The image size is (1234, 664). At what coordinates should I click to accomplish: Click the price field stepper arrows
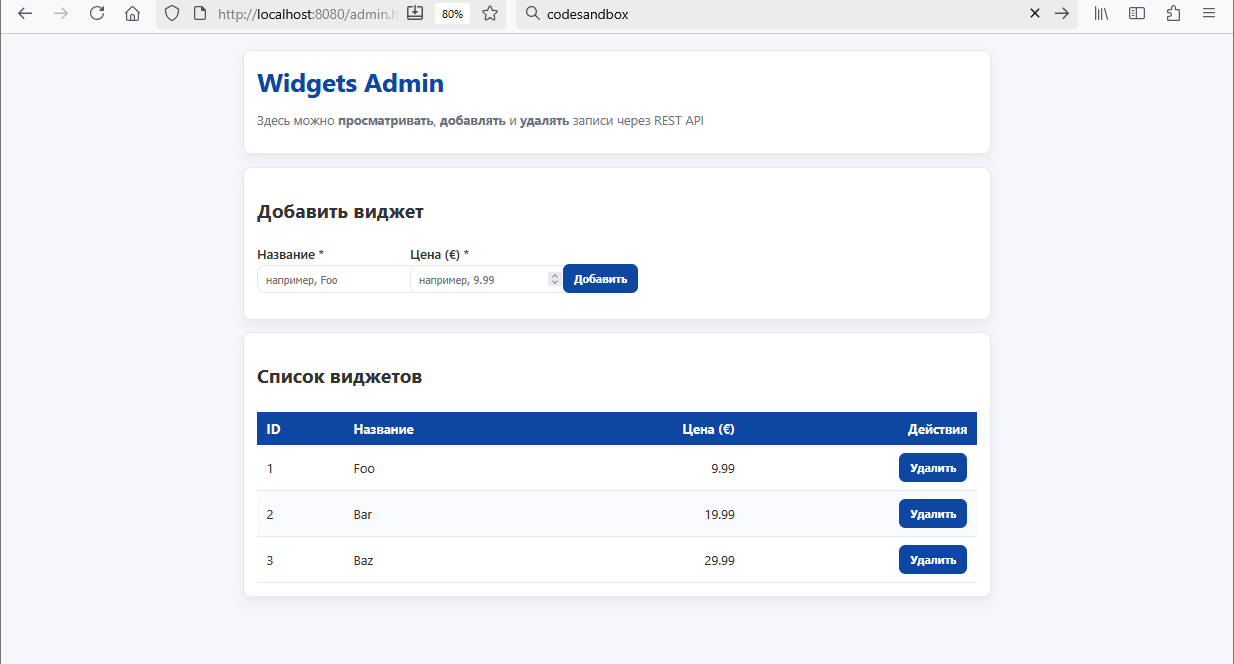554,280
